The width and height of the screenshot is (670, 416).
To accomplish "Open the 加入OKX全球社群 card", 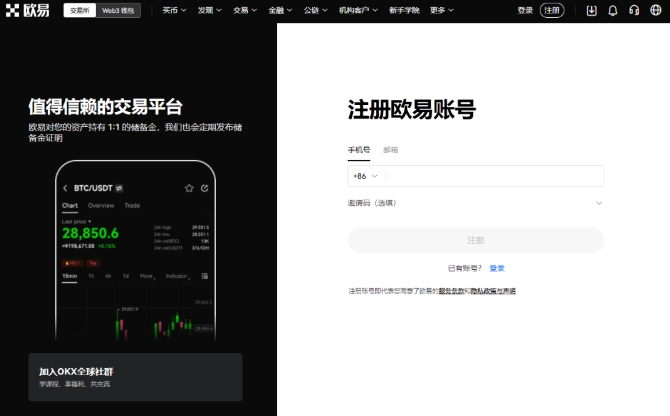I will [135, 377].
